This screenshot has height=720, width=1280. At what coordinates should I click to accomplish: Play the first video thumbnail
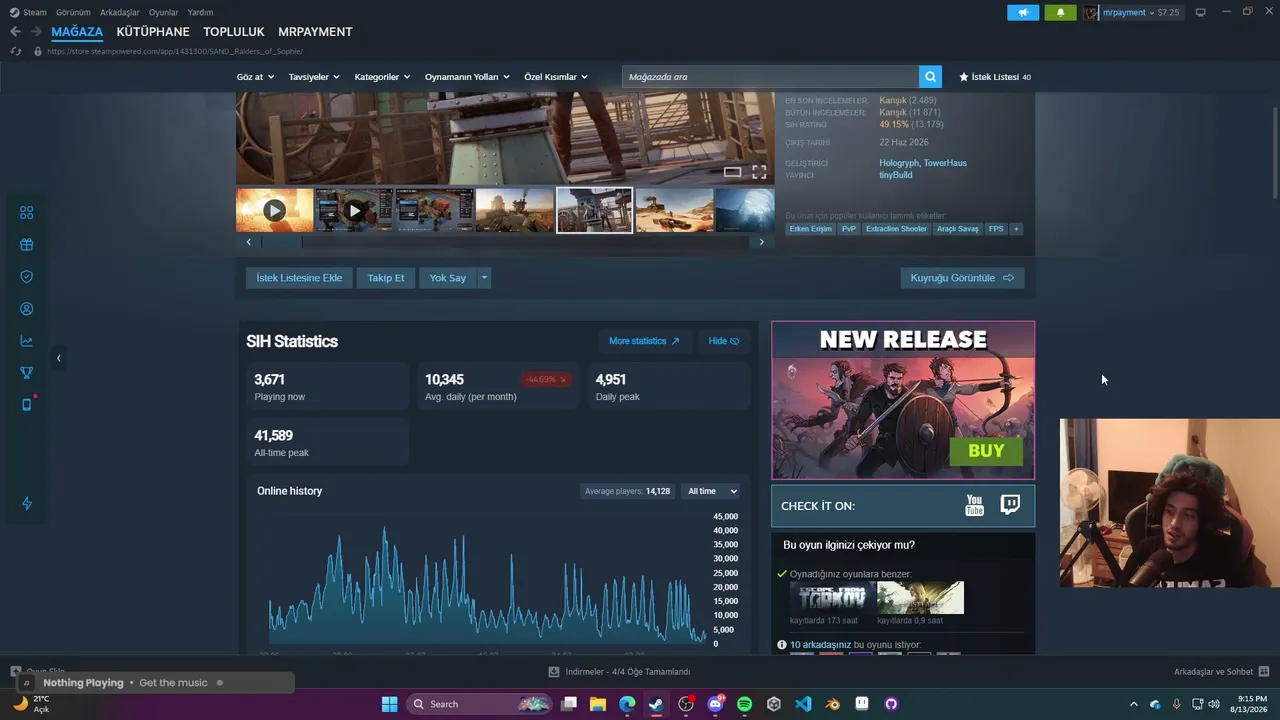tap(275, 210)
